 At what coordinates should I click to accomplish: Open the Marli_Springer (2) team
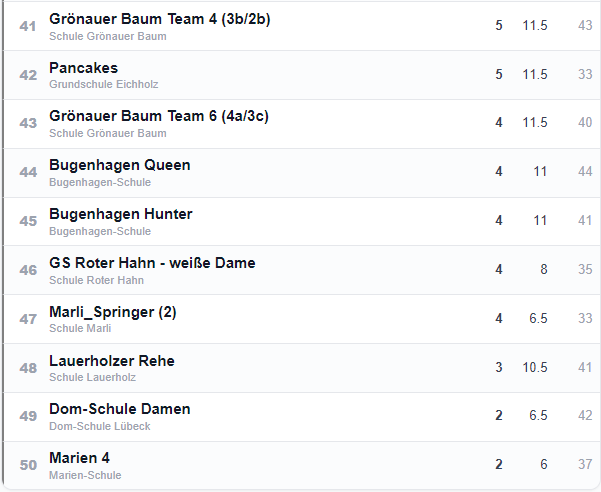pyautogui.click(x=112, y=312)
